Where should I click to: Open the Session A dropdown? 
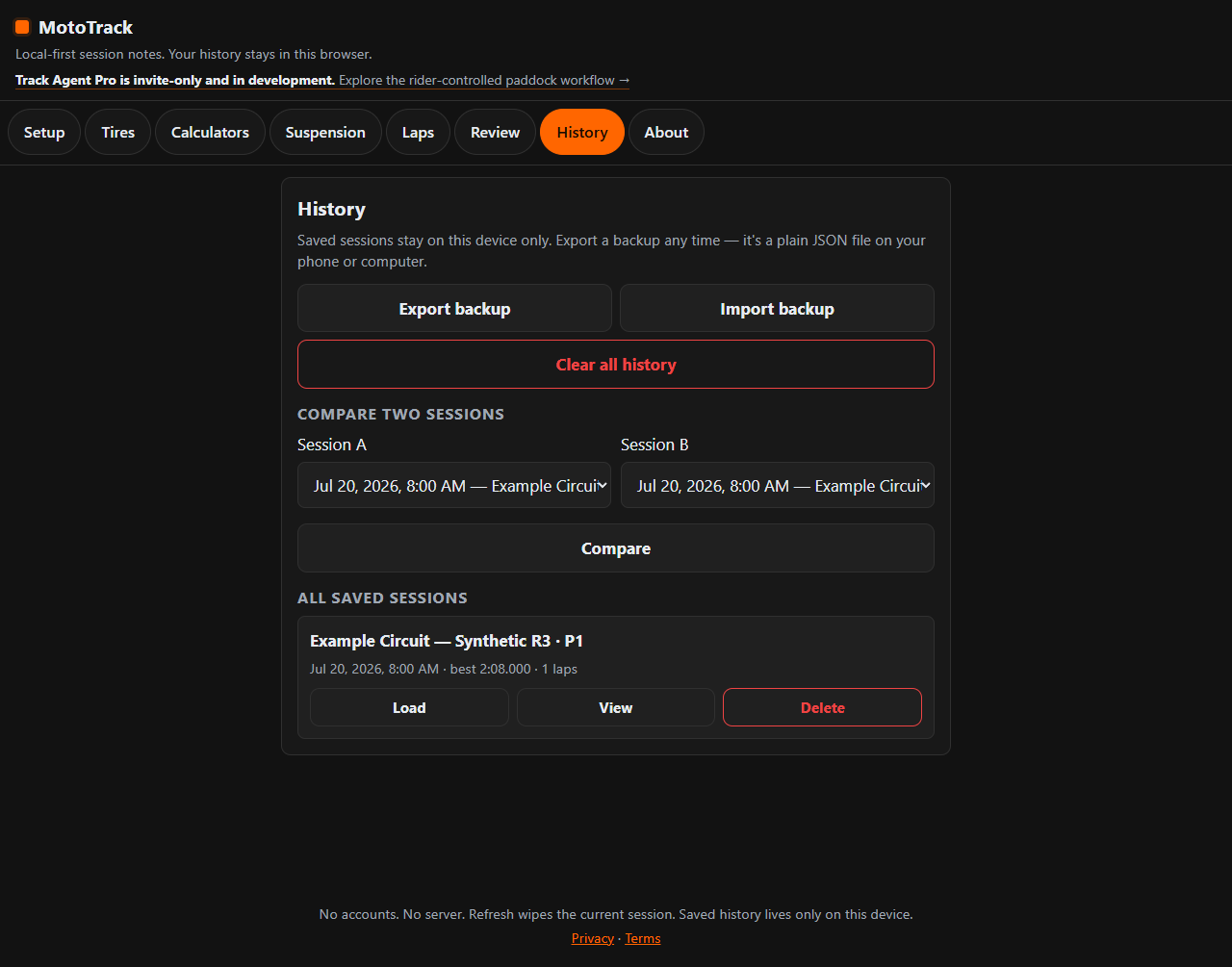(x=454, y=485)
